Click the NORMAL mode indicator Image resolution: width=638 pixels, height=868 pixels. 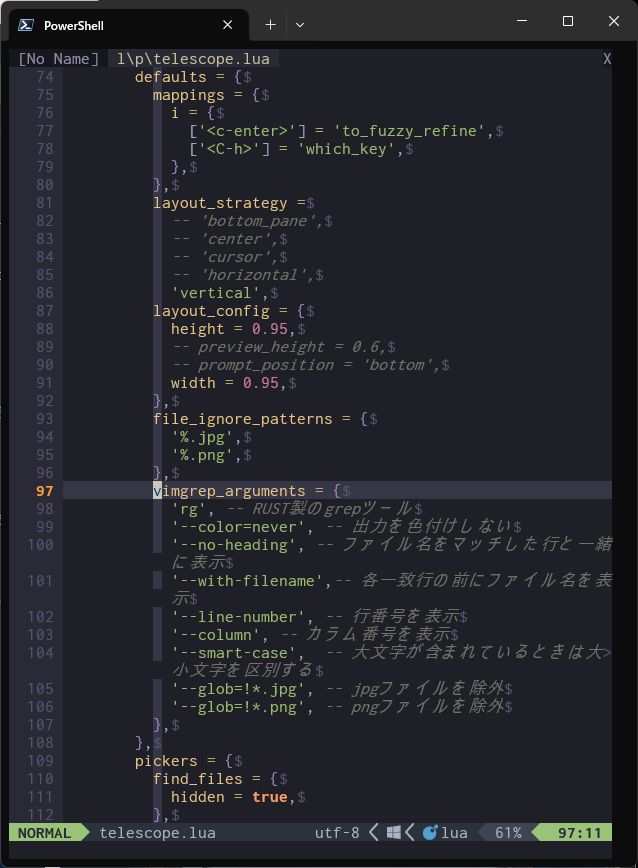[x=44, y=832]
